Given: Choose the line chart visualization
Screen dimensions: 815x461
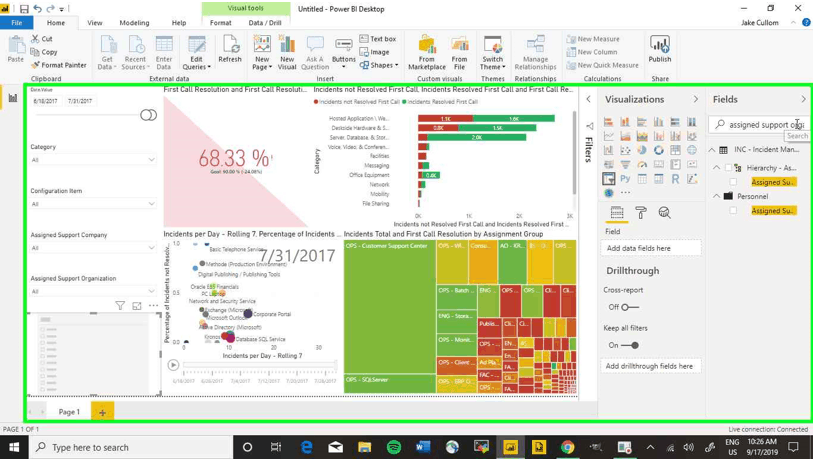Looking at the screenshot, I should tap(609, 136).
